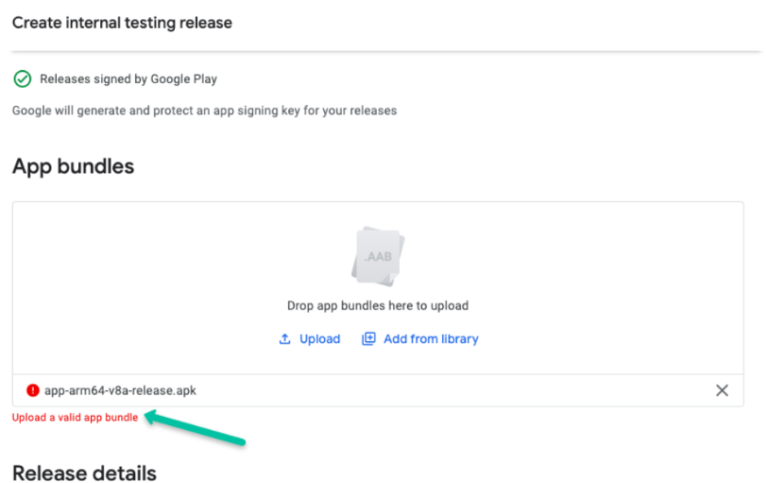Image resolution: width=768 pixels, height=483 pixels.
Task: Select the app-arm64-v8a-release.apk file name
Action: point(120,391)
